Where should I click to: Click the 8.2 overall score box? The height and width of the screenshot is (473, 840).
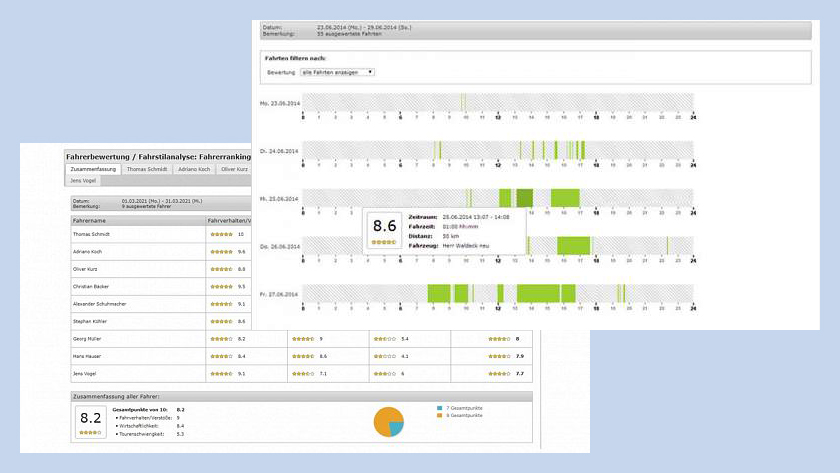pos(91,422)
